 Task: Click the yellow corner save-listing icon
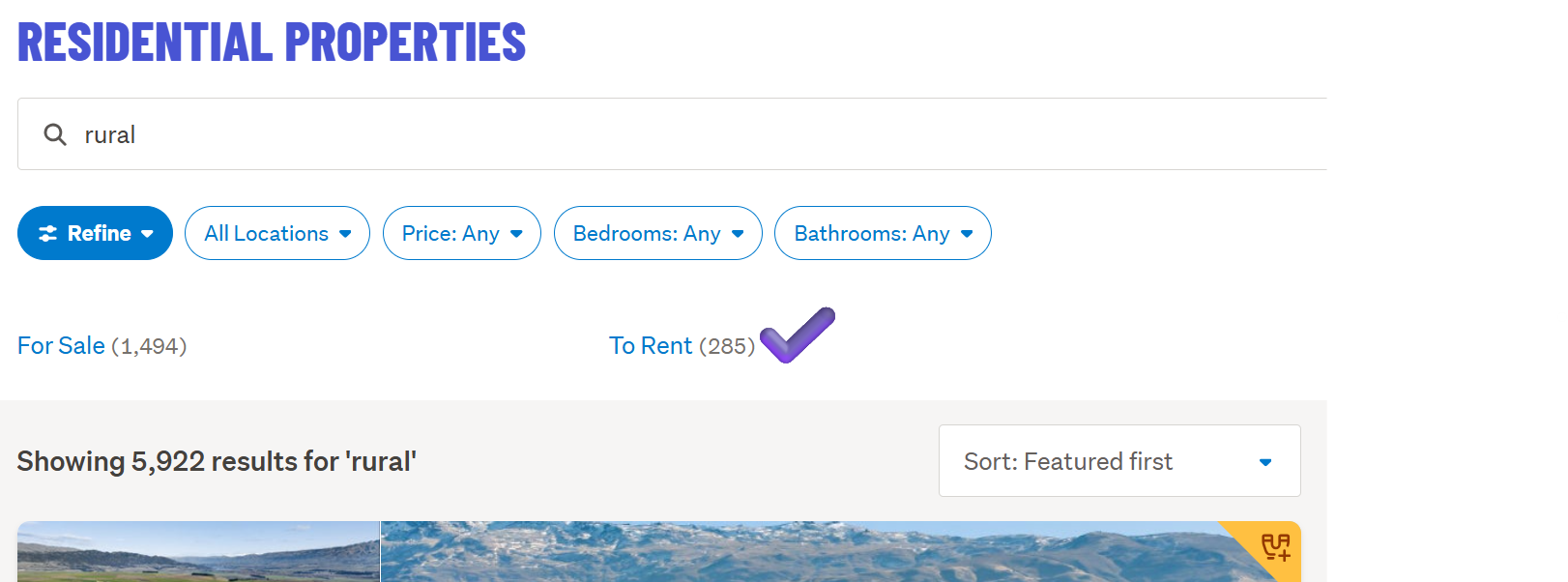[x=1275, y=547]
